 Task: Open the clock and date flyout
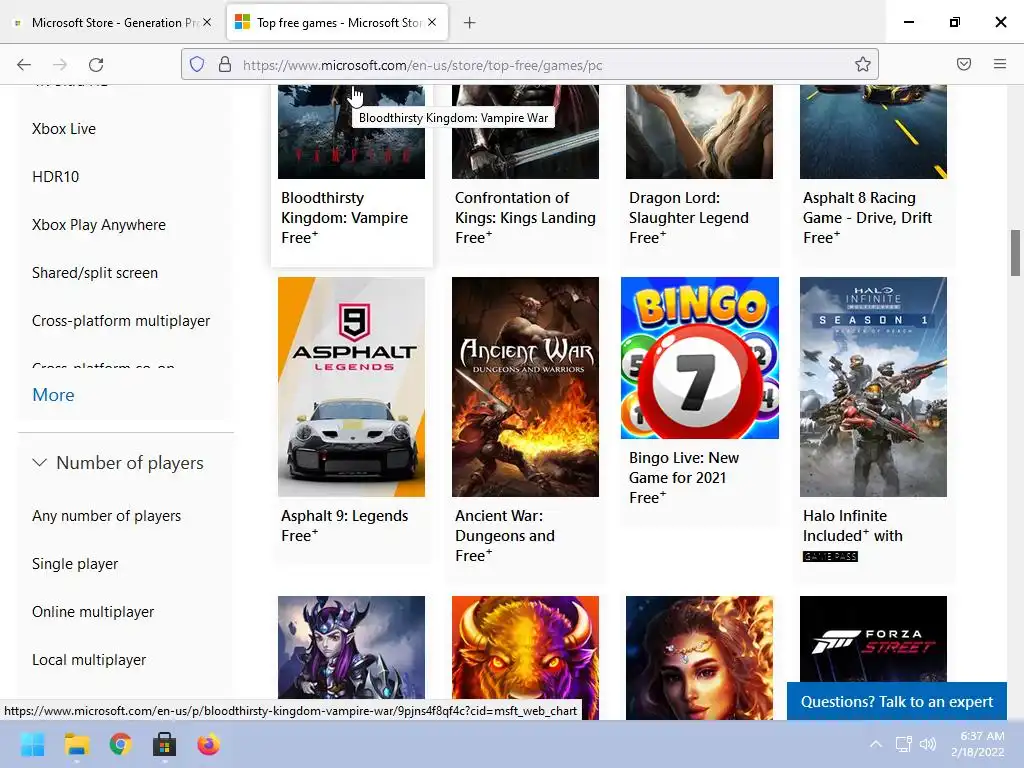click(978, 744)
